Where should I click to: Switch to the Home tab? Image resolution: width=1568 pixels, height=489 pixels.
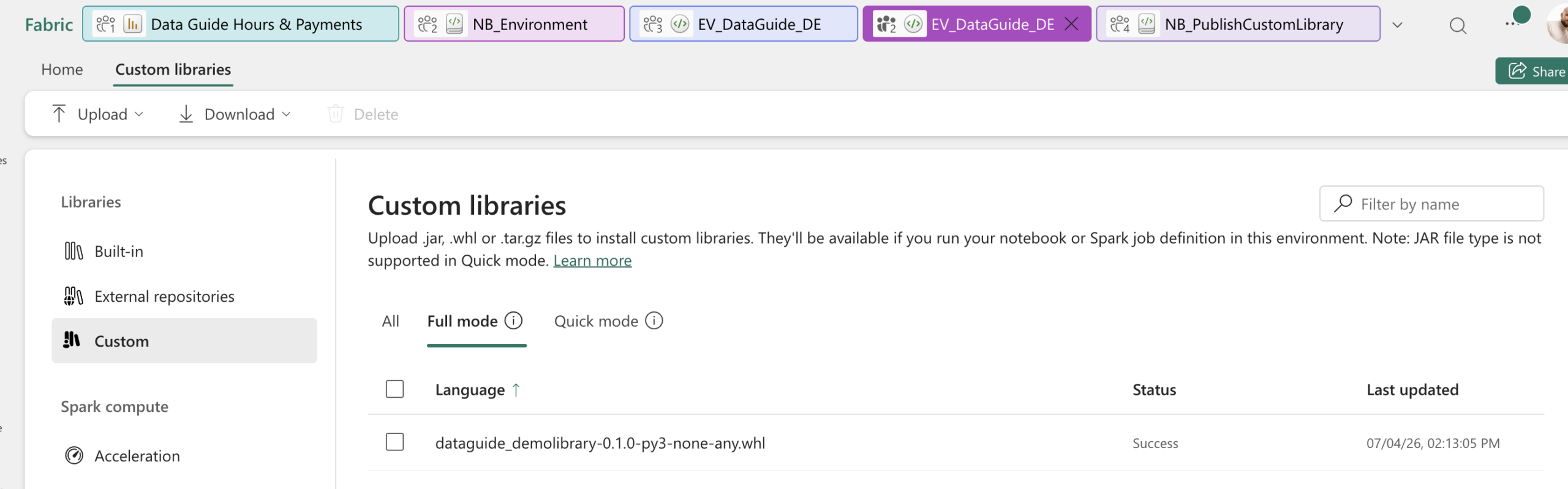coord(62,69)
